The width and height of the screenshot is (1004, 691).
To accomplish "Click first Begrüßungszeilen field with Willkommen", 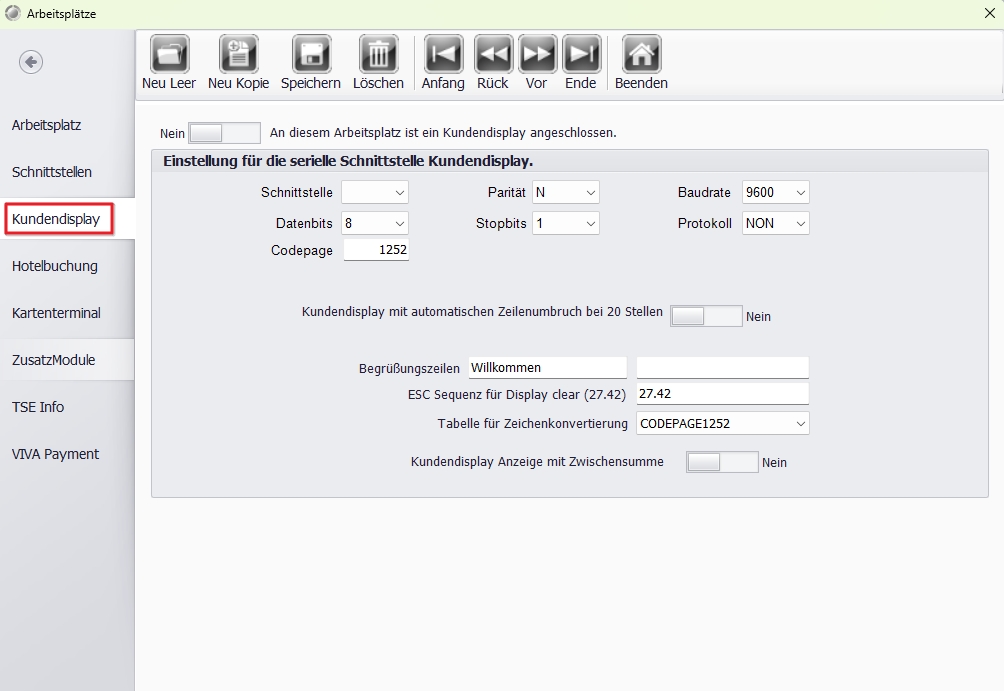I will pyautogui.click(x=547, y=368).
